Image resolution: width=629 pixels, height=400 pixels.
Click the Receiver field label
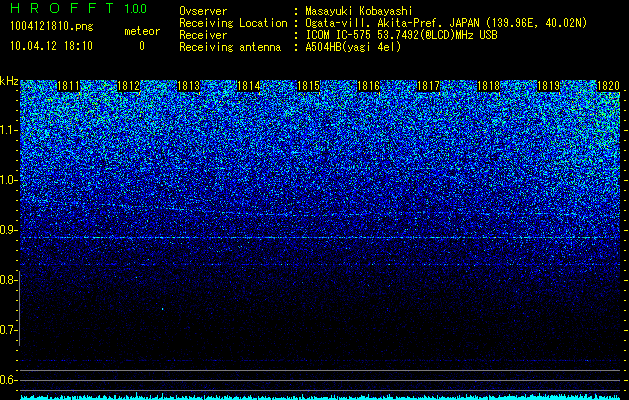(203, 35)
